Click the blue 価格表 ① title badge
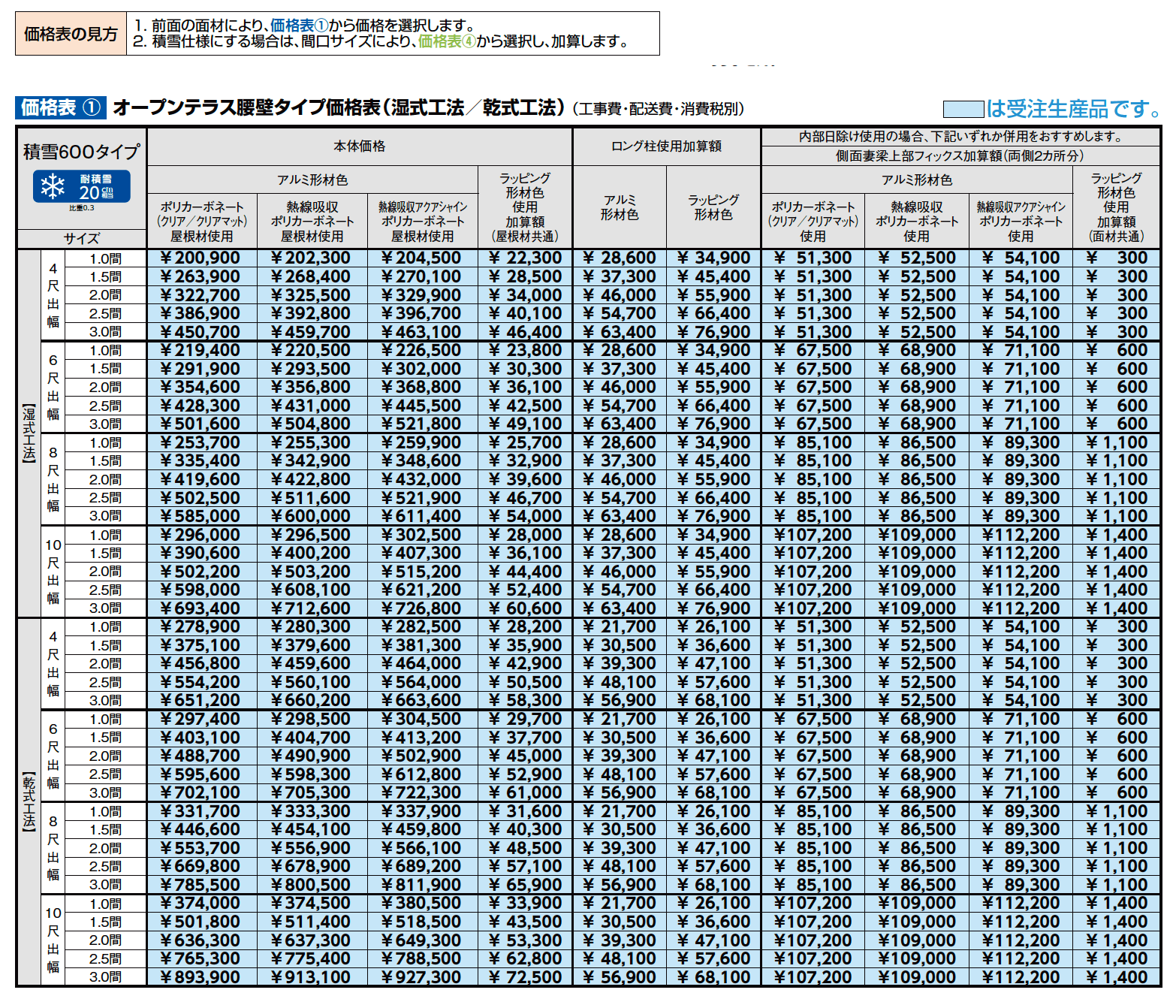 (60, 108)
